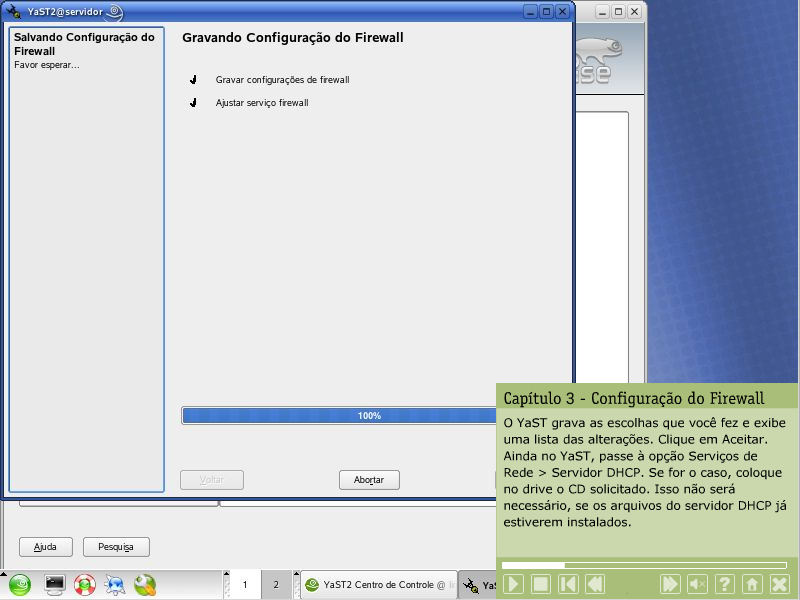Click the Ajuda button
800x600 pixels.
(46, 547)
